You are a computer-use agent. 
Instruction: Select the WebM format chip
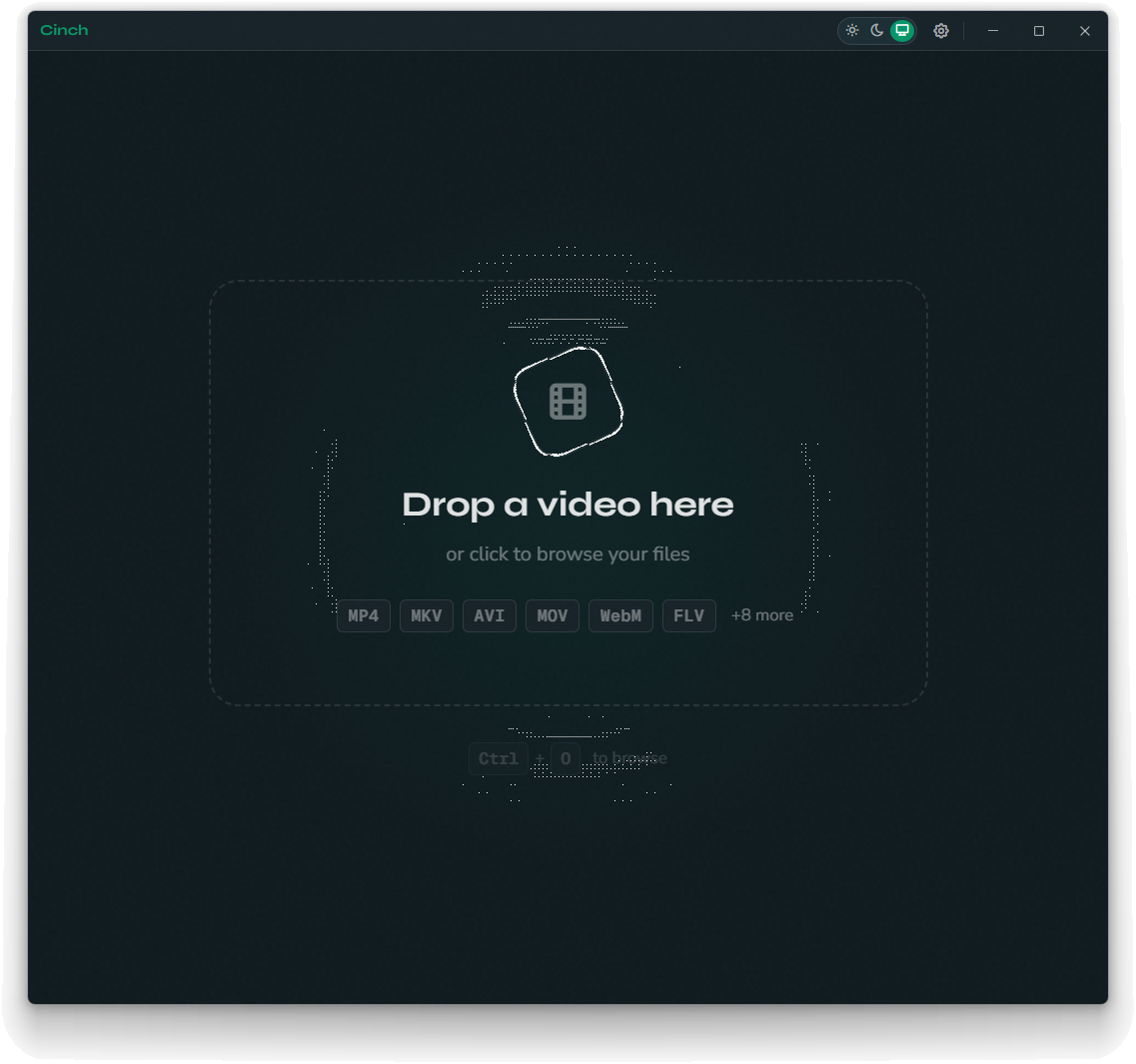[x=620, y=615]
